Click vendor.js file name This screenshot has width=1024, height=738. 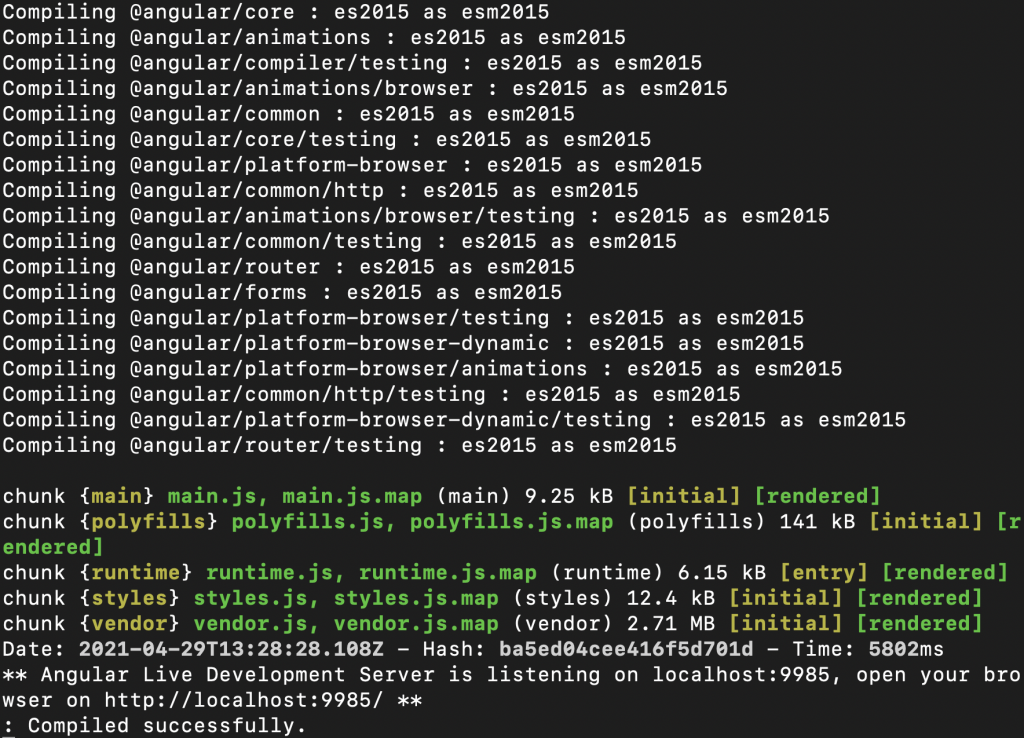250,624
